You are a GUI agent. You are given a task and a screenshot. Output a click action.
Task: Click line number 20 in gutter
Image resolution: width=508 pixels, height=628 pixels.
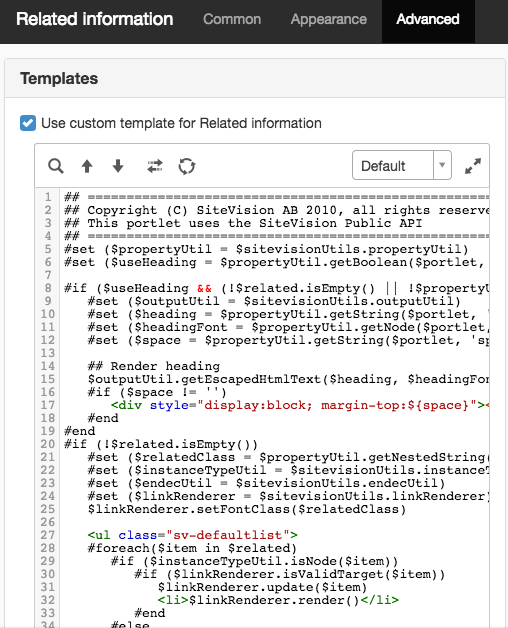[x=47, y=444]
